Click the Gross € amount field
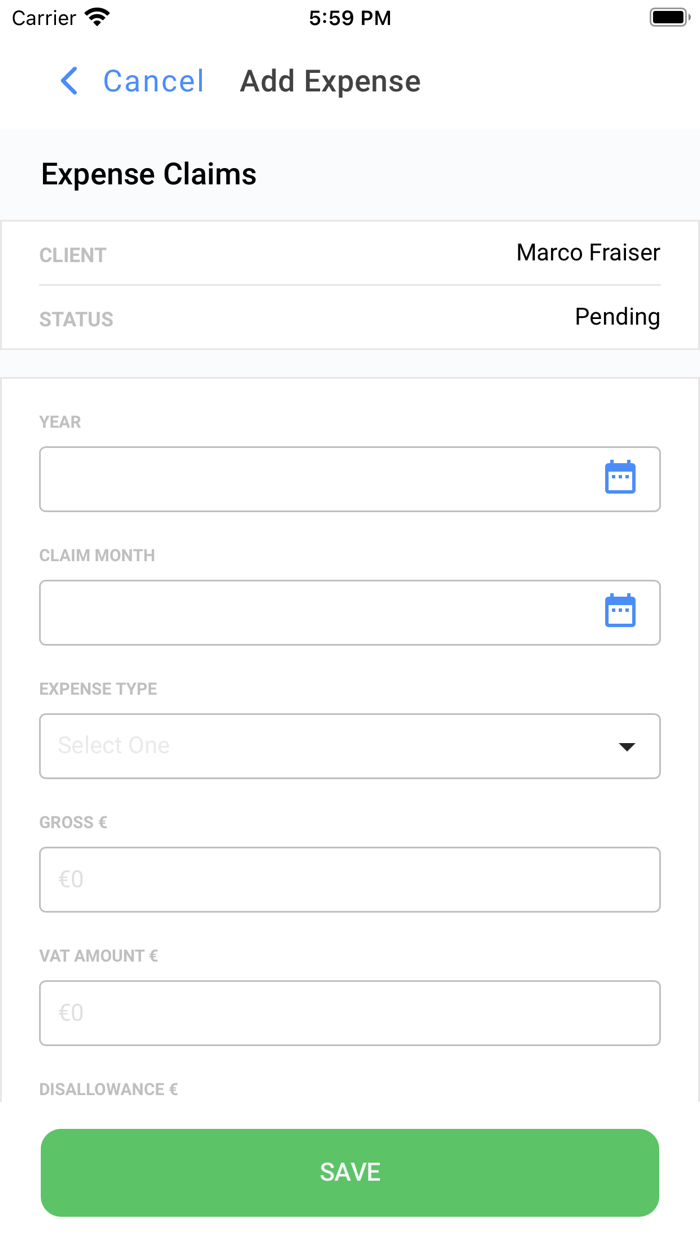Image resolution: width=700 pixels, height=1244 pixels. click(x=350, y=879)
